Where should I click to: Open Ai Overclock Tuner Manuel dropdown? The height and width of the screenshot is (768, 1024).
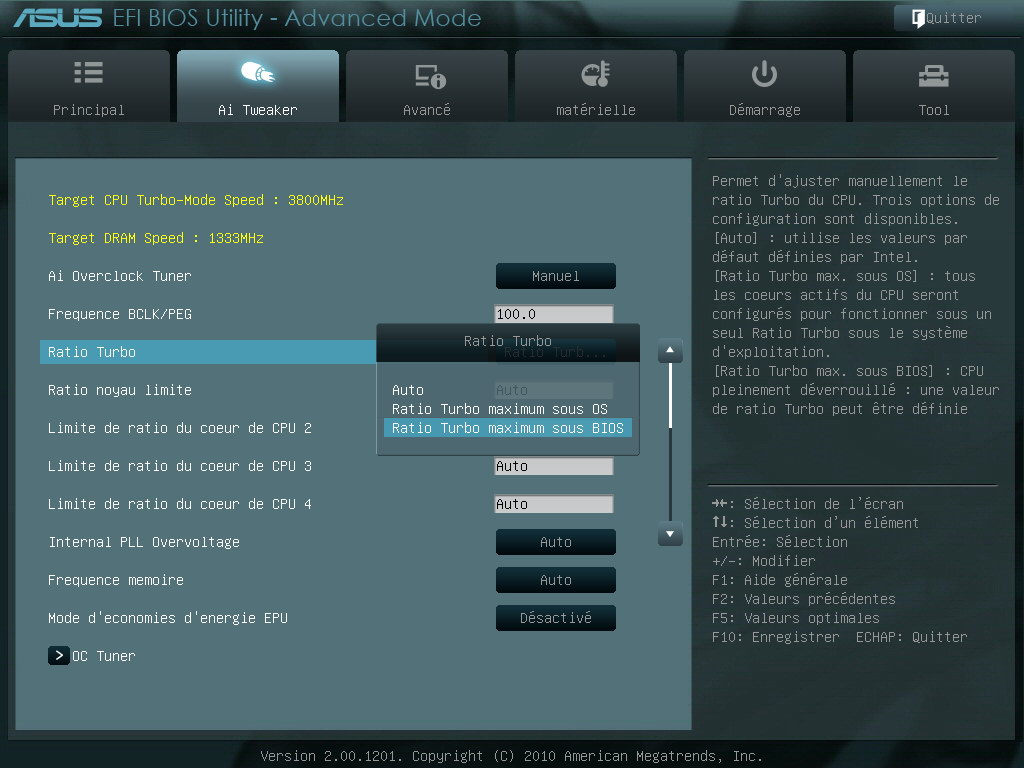coord(556,276)
